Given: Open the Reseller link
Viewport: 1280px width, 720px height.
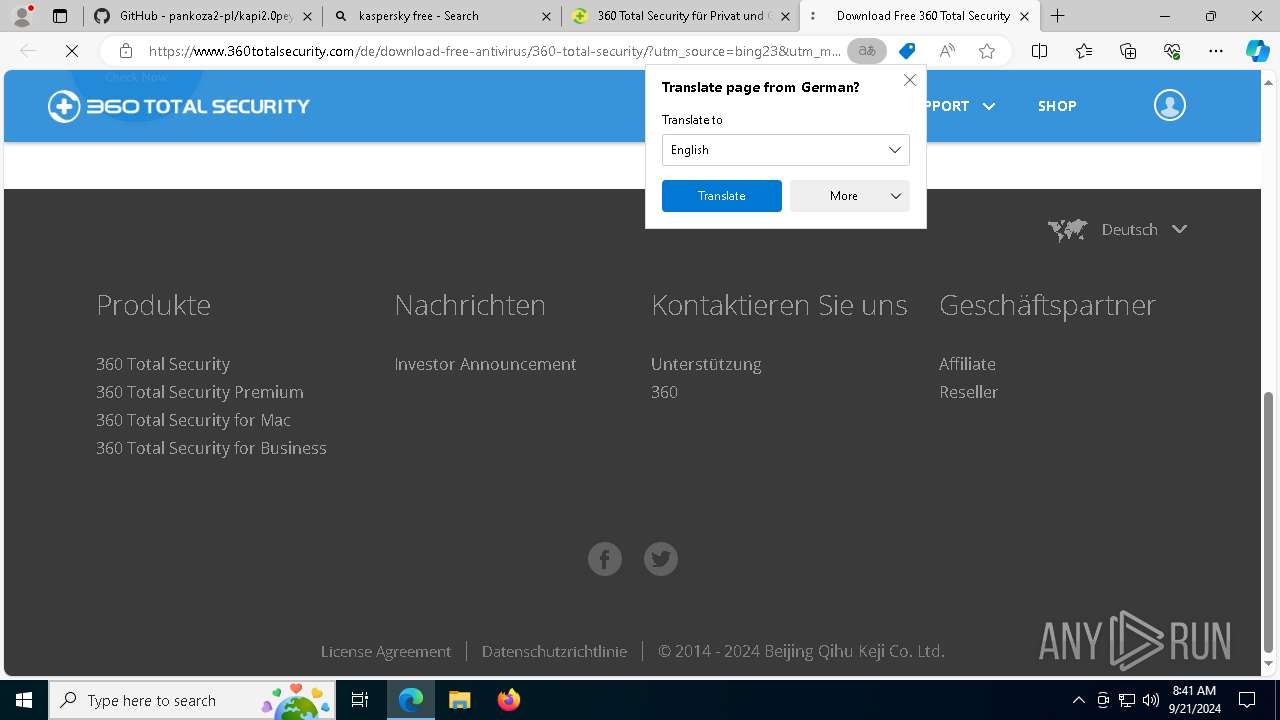Looking at the screenshot, I should pyautogui.click(x=968, y=392).
